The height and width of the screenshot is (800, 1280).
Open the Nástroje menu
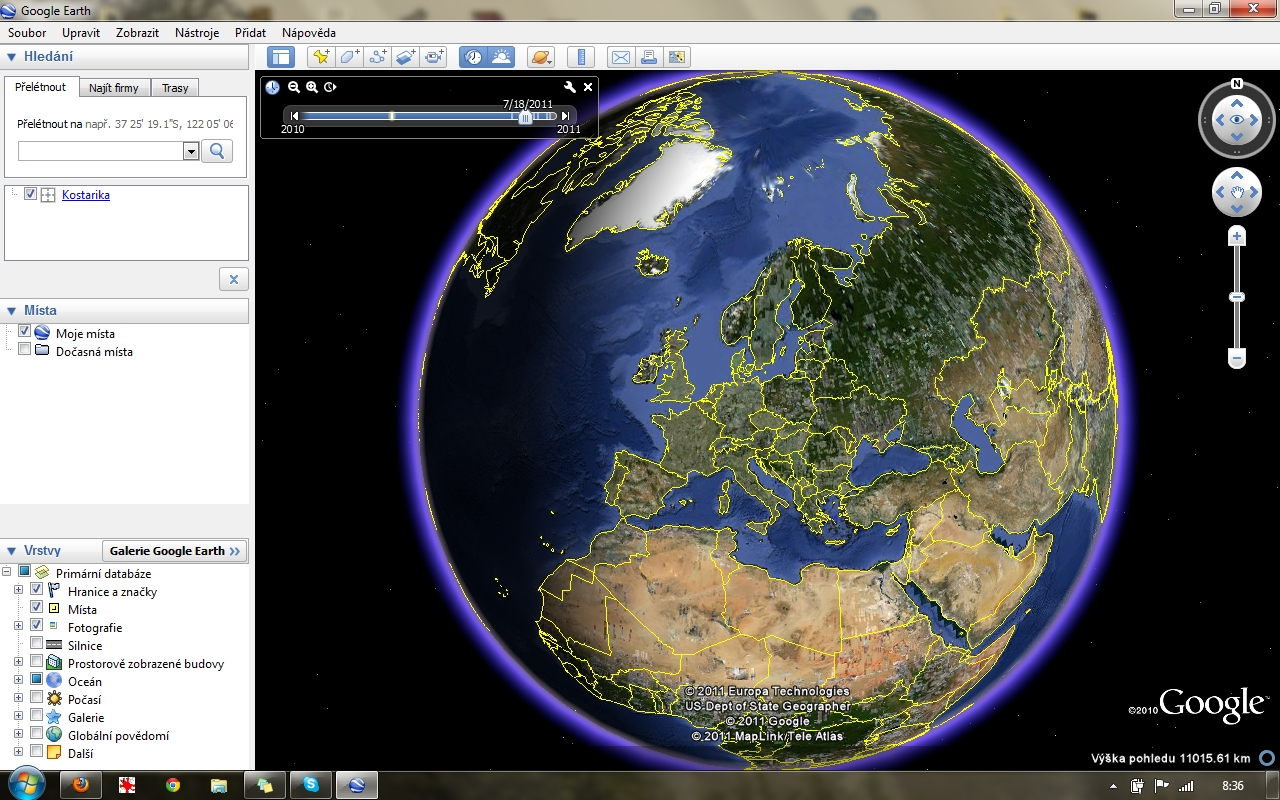[x=197, y=33]
